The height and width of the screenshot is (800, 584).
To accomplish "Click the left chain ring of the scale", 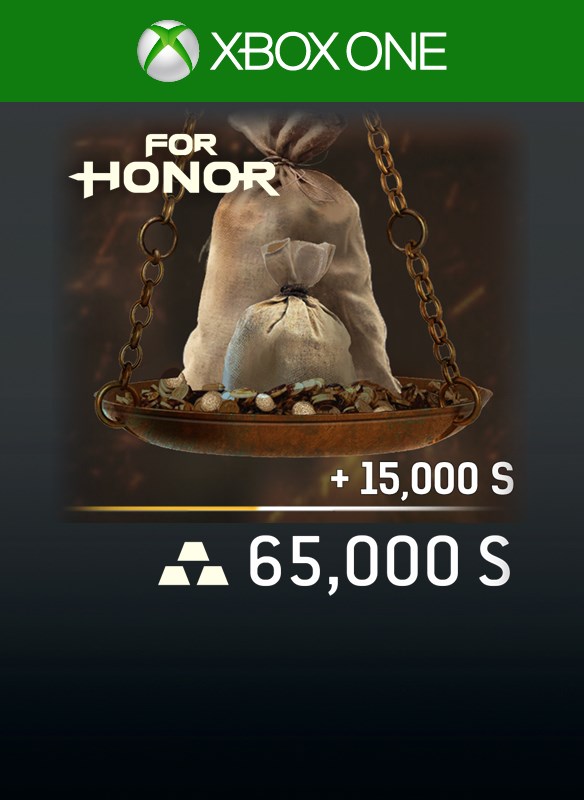I will pos(158,237).
